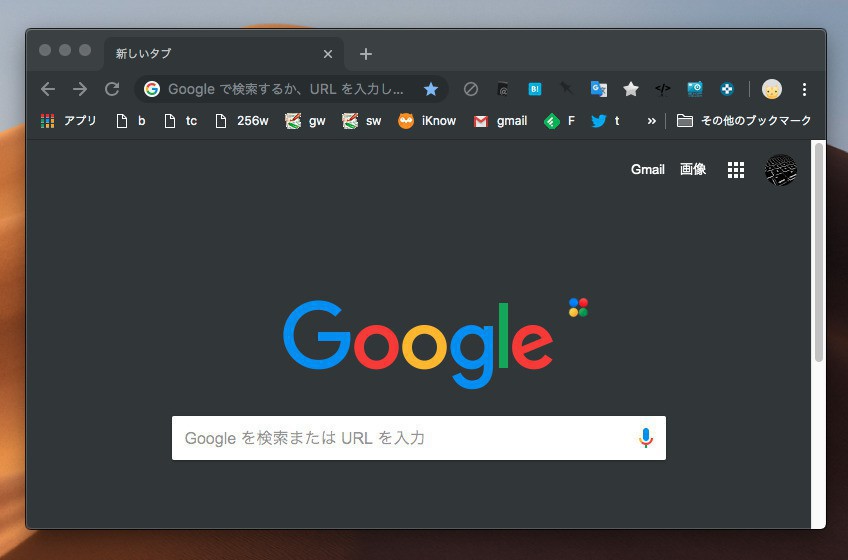Open the blue circular cross extension

click(727, 89)
